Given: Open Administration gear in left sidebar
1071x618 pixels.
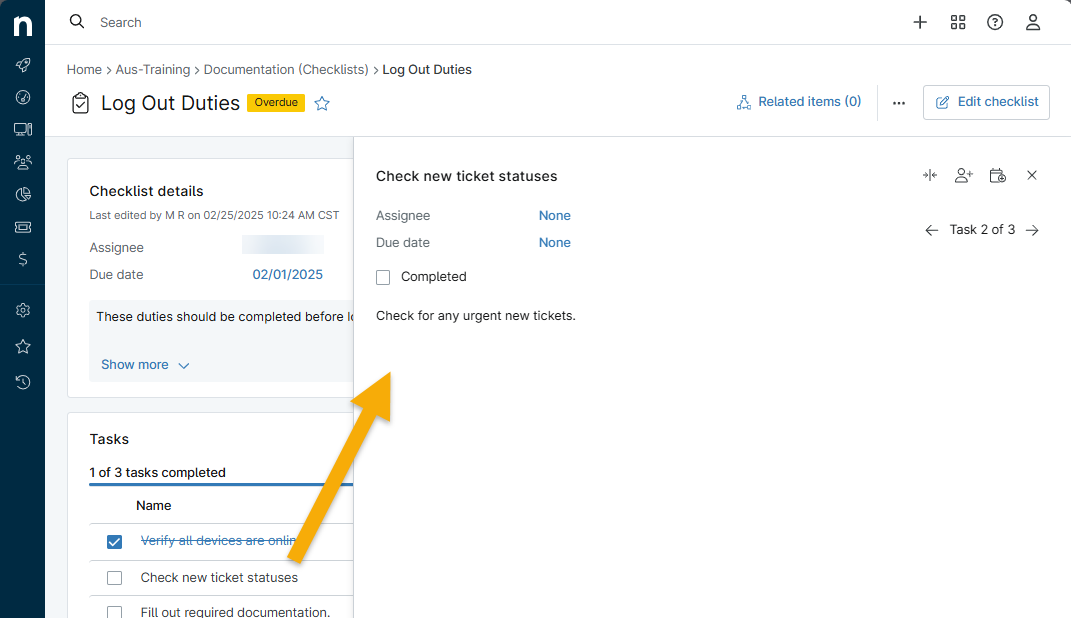Looking at the screenshot, I should point(22,310).
